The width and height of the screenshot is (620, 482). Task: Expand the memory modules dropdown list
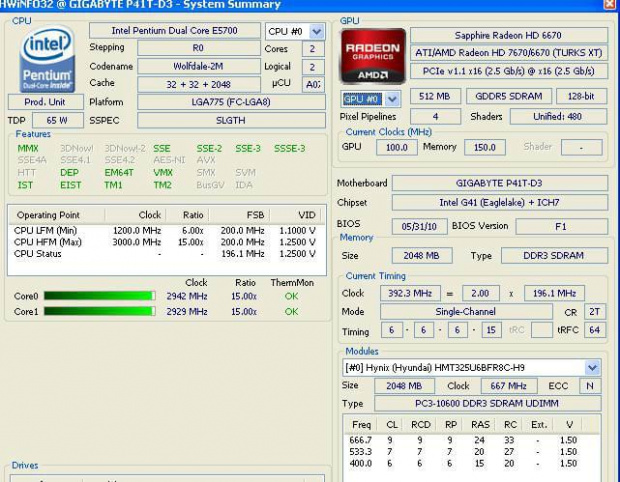point(592,368)
